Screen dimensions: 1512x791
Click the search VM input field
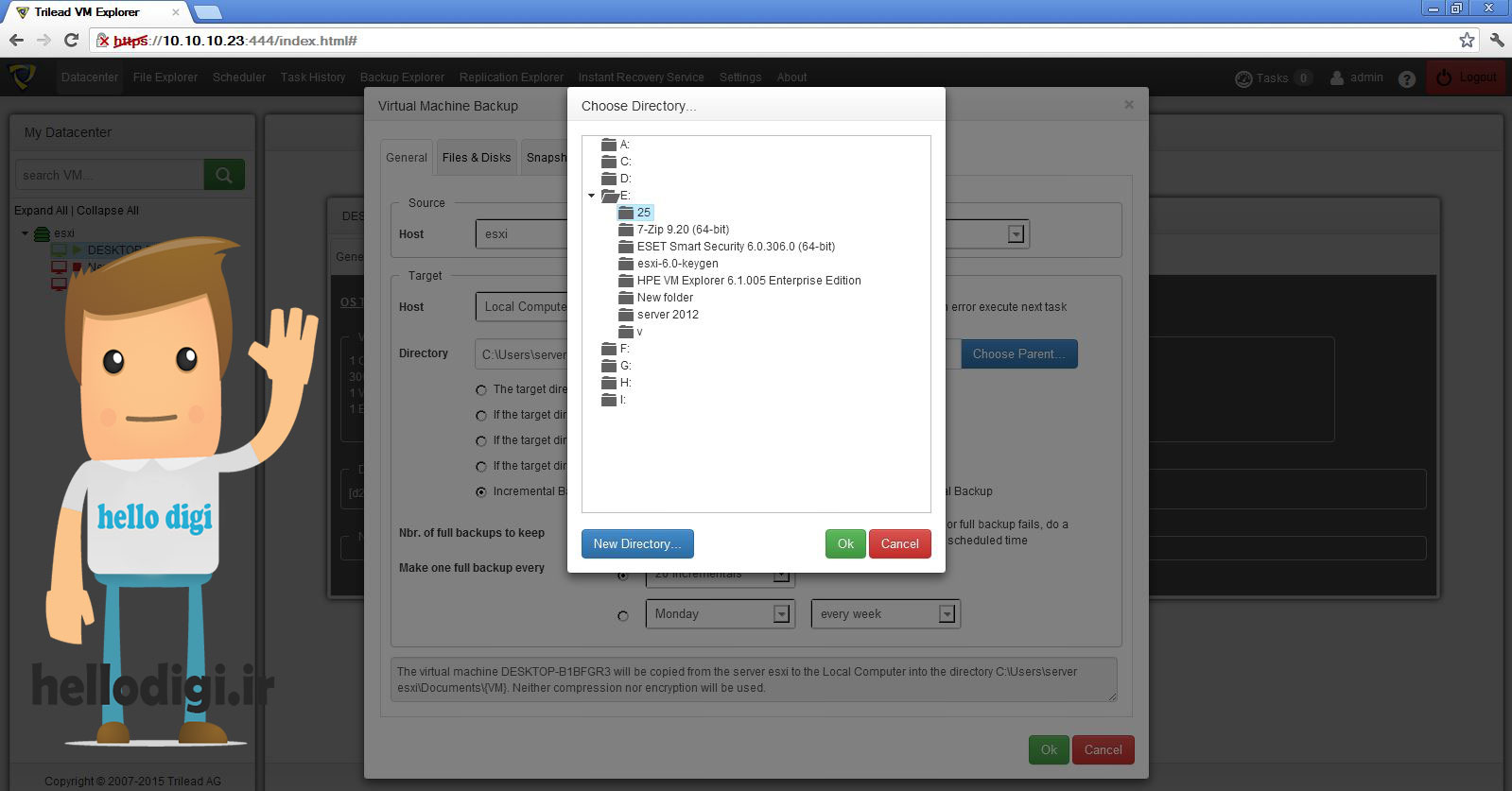coord(110,175)
